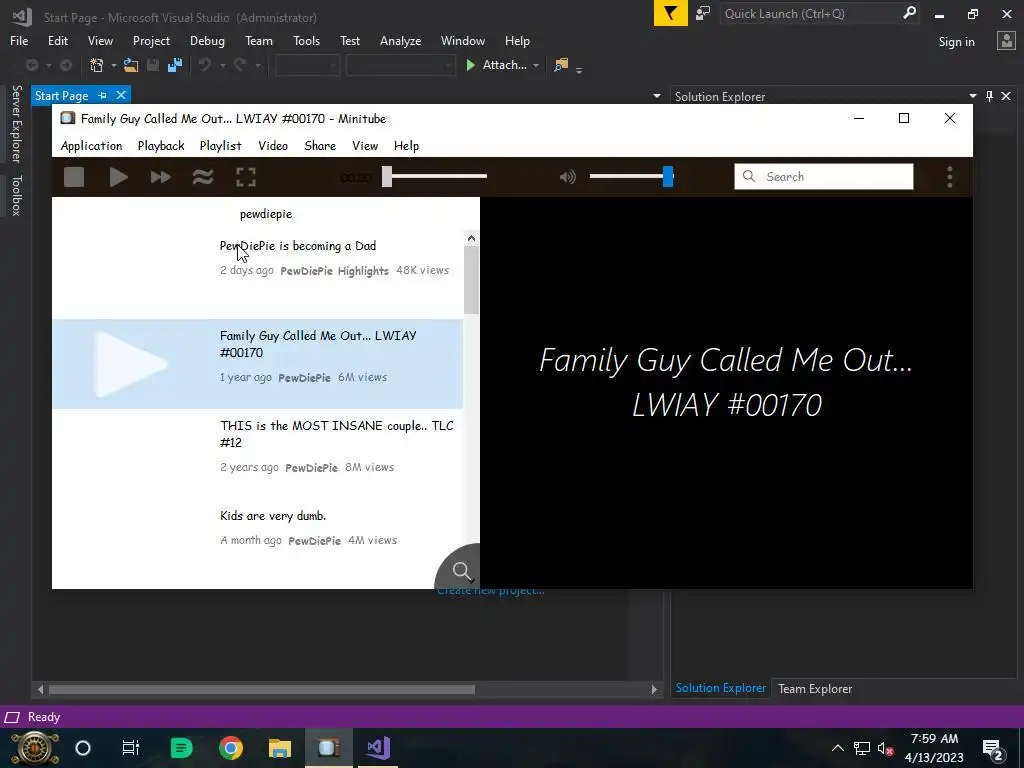The height and width of the screenshot is (768, 1024).
Task: Click playlist scrollbar up arrow
Action: tap(472, 238)
